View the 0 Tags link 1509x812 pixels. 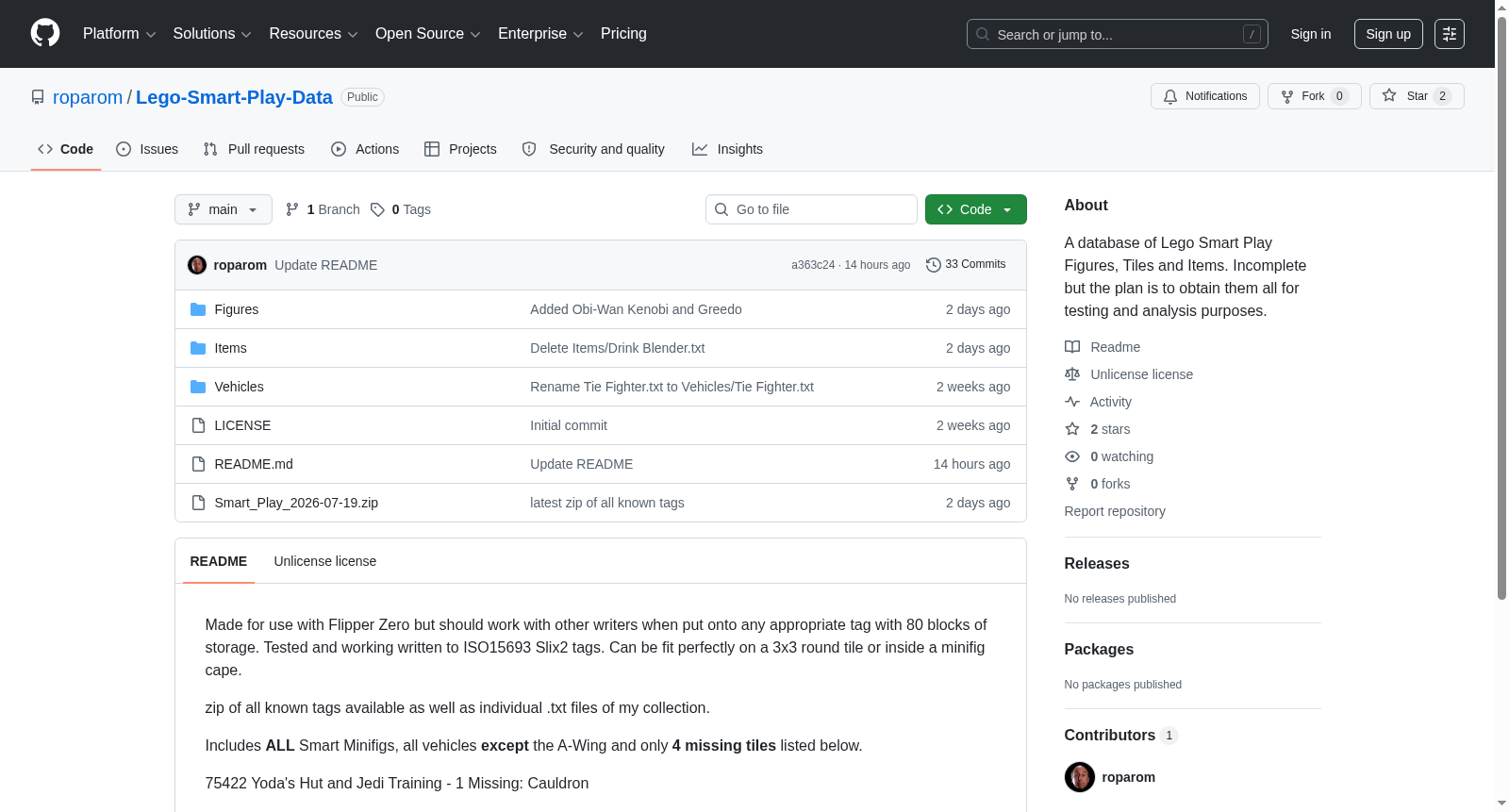401,209
